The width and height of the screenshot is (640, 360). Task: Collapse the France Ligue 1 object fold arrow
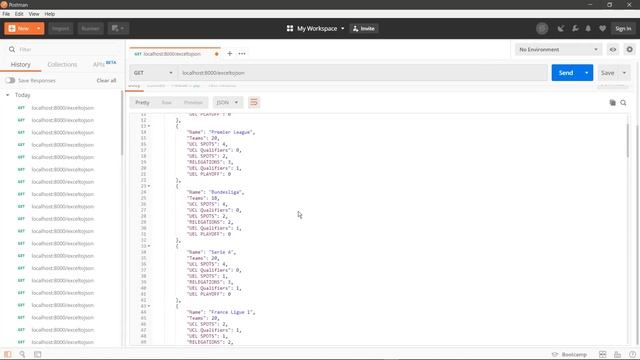point(149,306)
